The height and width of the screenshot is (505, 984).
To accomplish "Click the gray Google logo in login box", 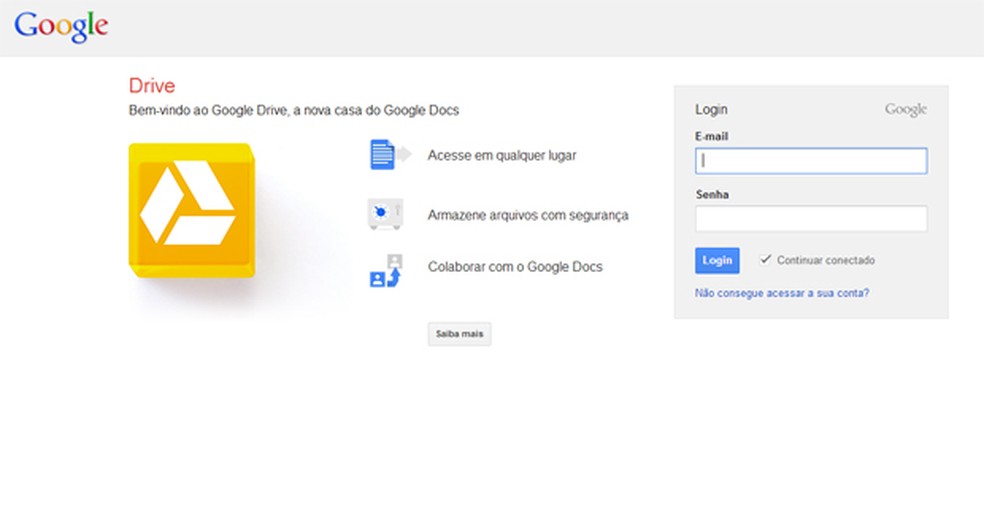I will pyautogui.click(x=906, y=110).
